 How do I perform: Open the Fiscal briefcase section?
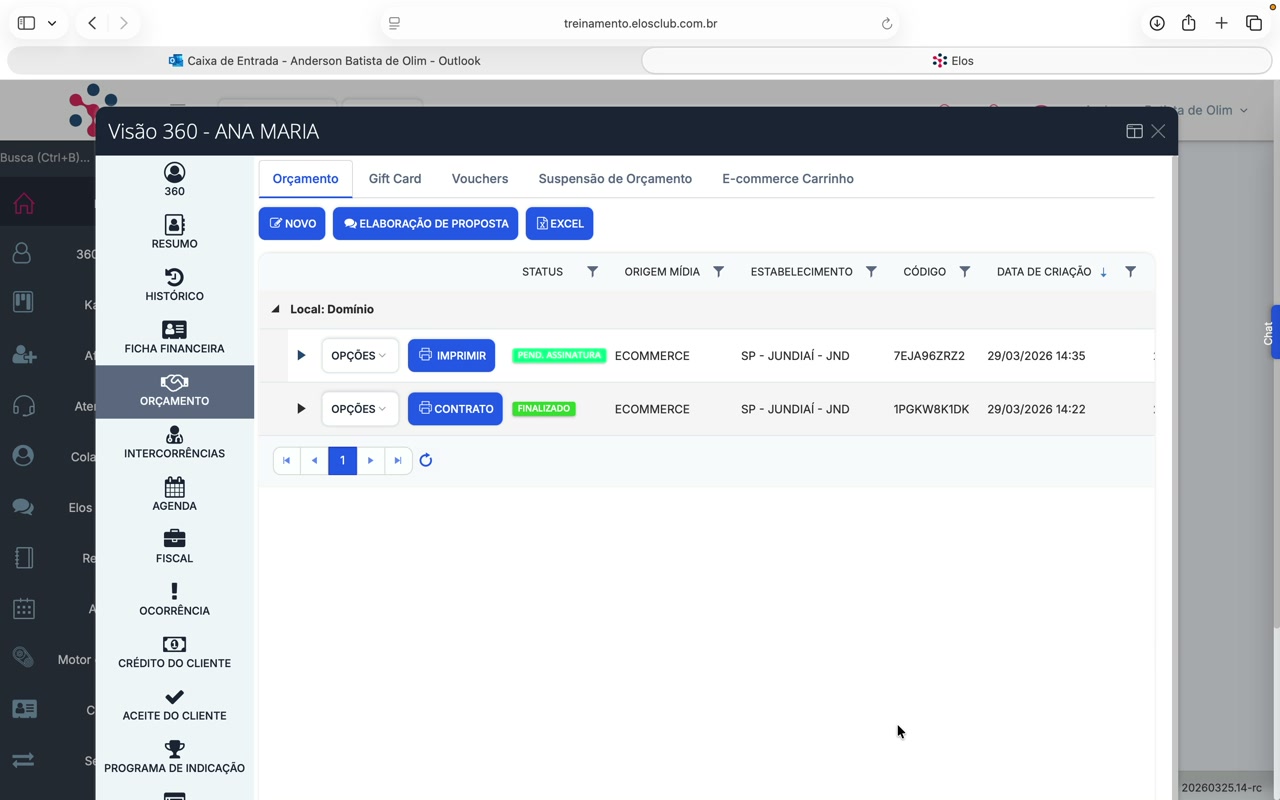click(x=174, y=547)
